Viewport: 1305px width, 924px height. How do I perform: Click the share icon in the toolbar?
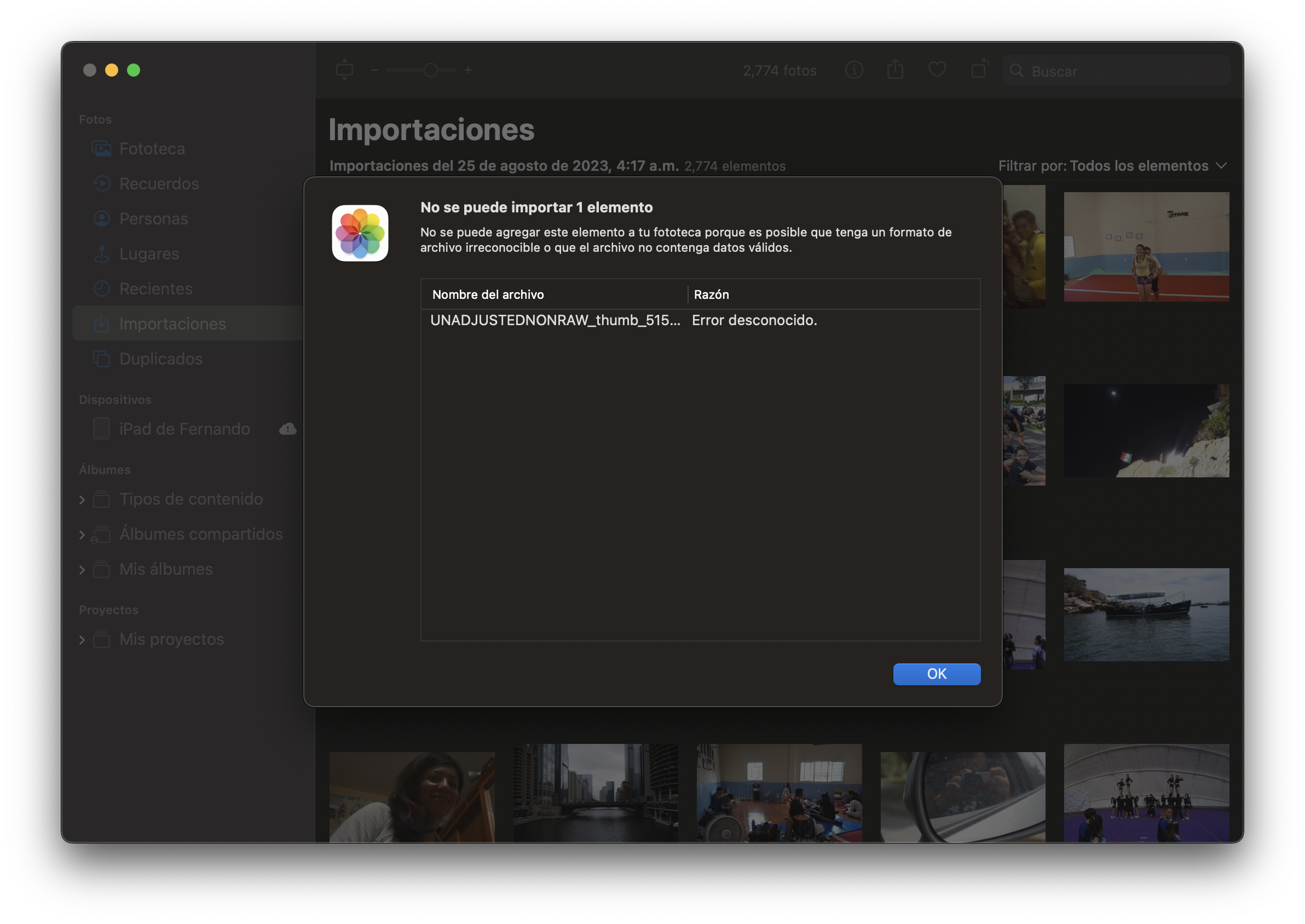point(895,70)
